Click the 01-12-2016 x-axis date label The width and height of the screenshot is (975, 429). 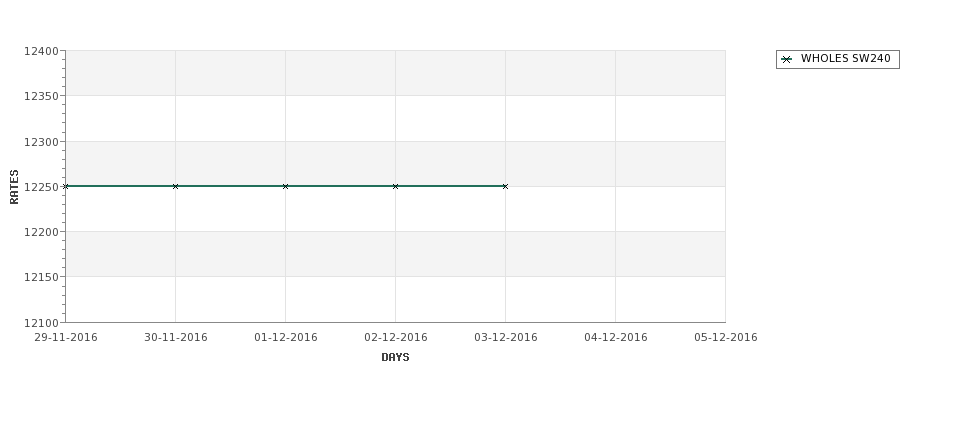[285, 338]
